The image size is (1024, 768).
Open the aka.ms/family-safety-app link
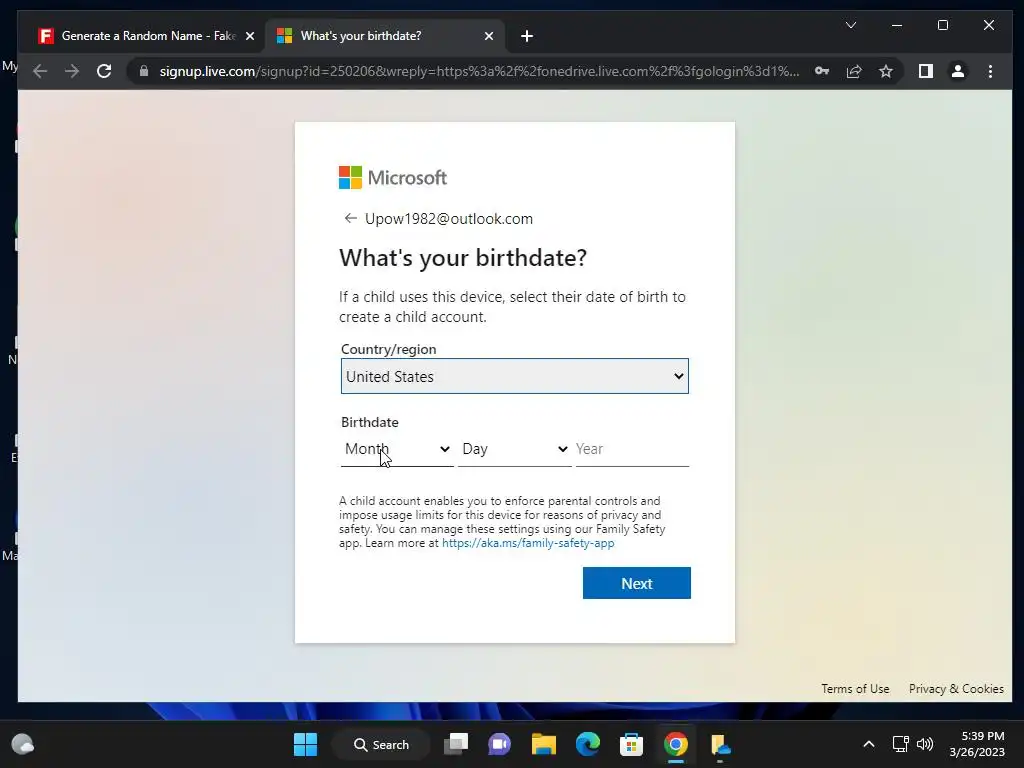tap(528, 543)
